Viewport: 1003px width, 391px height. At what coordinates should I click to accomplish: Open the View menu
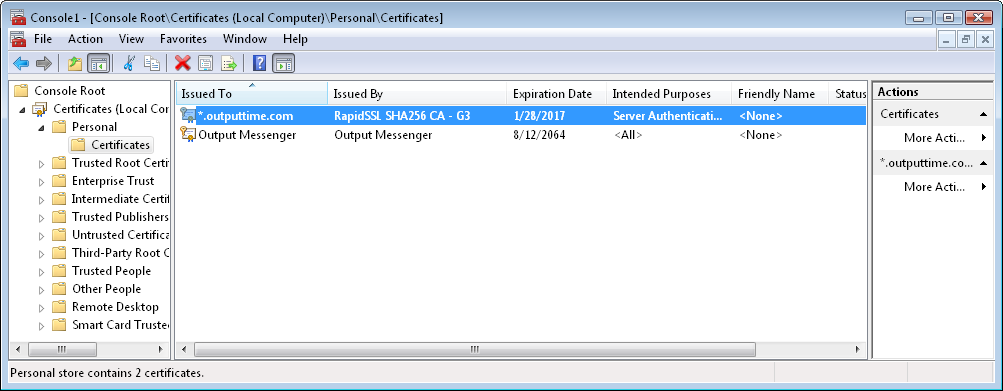pos(131,39)
